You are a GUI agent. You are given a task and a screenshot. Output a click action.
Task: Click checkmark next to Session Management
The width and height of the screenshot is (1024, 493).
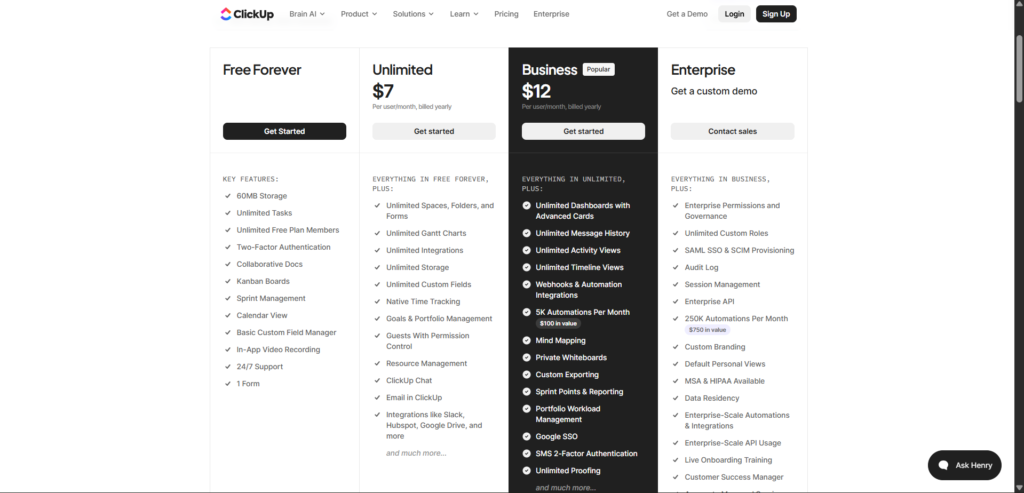click(676, 285)
